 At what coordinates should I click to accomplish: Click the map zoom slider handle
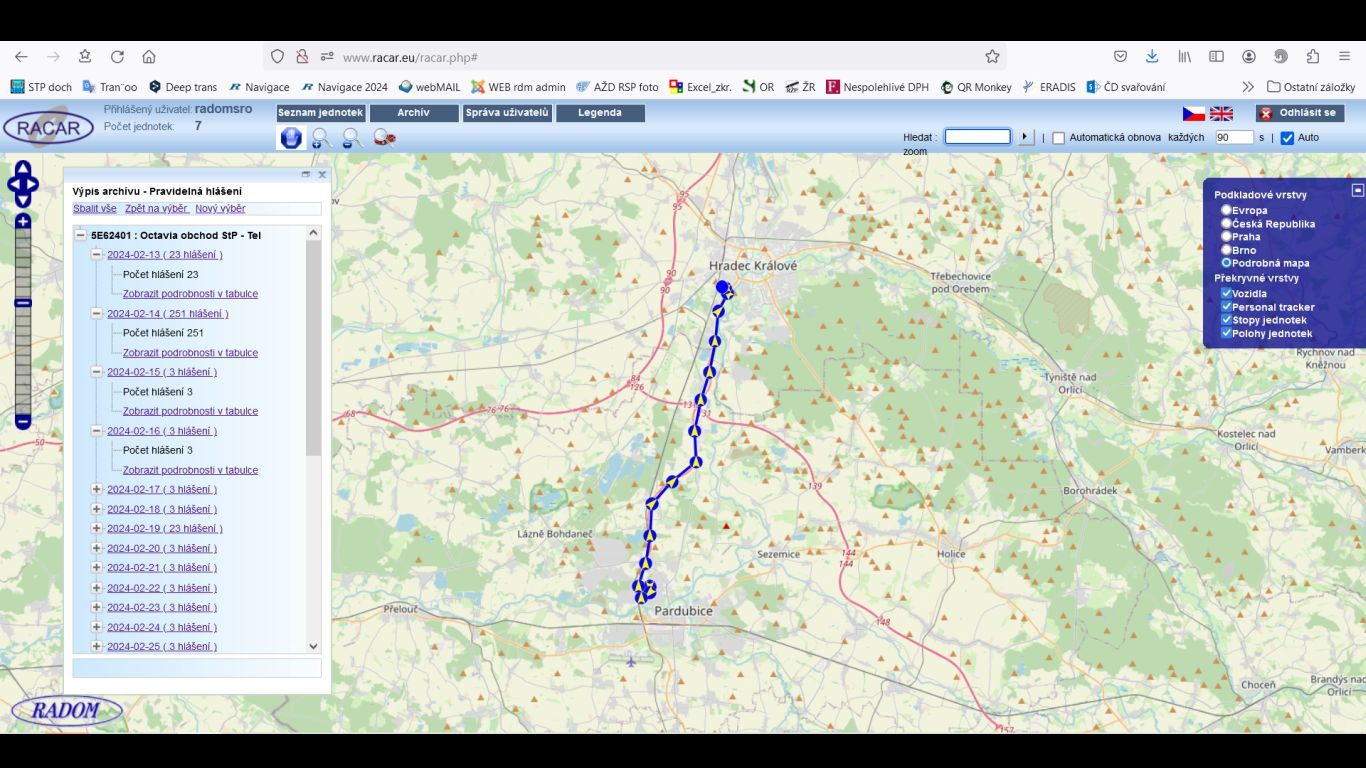tap(23, 302)
